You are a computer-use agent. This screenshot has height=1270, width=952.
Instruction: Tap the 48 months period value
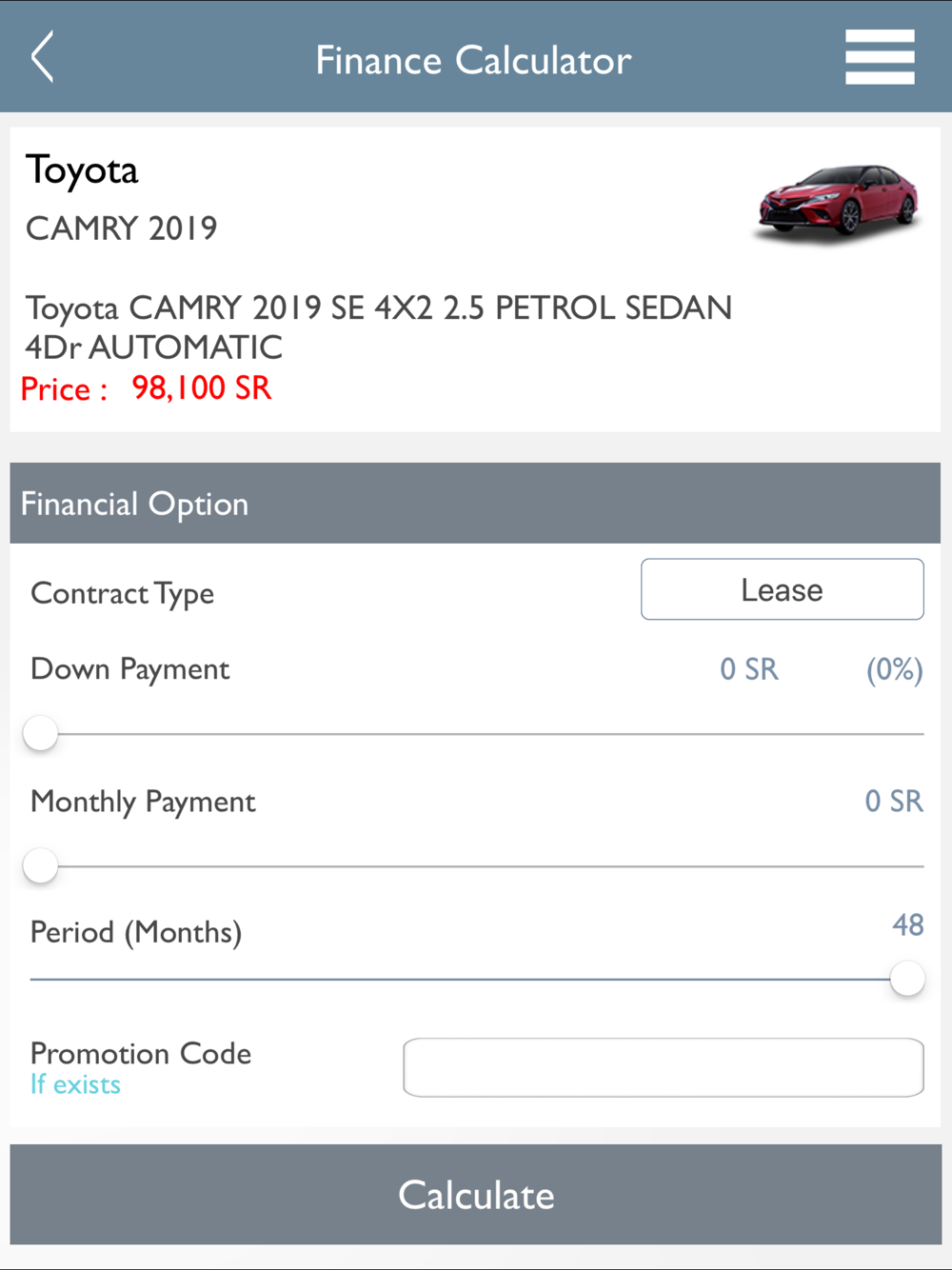[x=908, y=924]
